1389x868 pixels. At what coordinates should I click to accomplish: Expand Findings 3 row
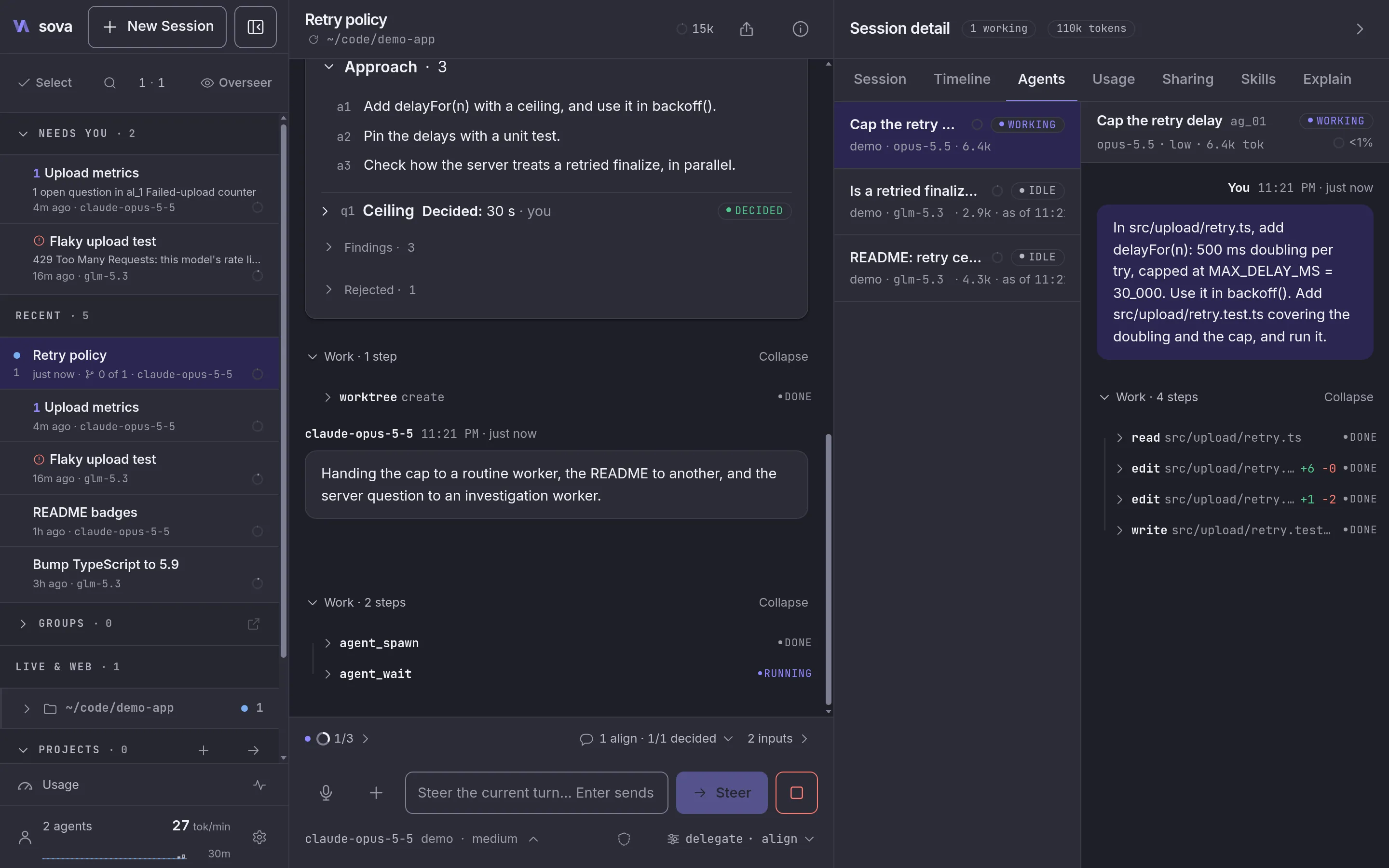[x=328, y=247]
